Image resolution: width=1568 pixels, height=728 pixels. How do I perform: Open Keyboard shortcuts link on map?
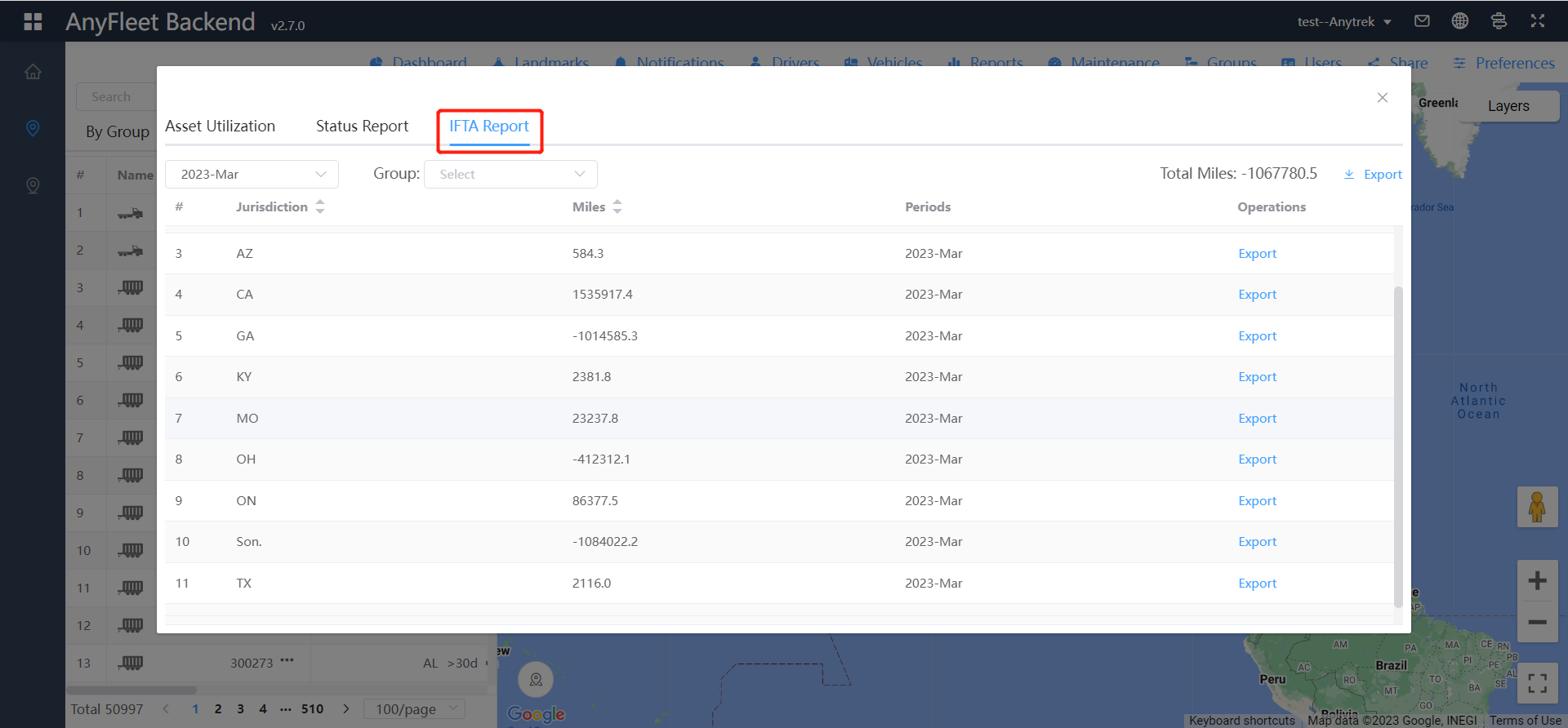(x=1241, y=721)
